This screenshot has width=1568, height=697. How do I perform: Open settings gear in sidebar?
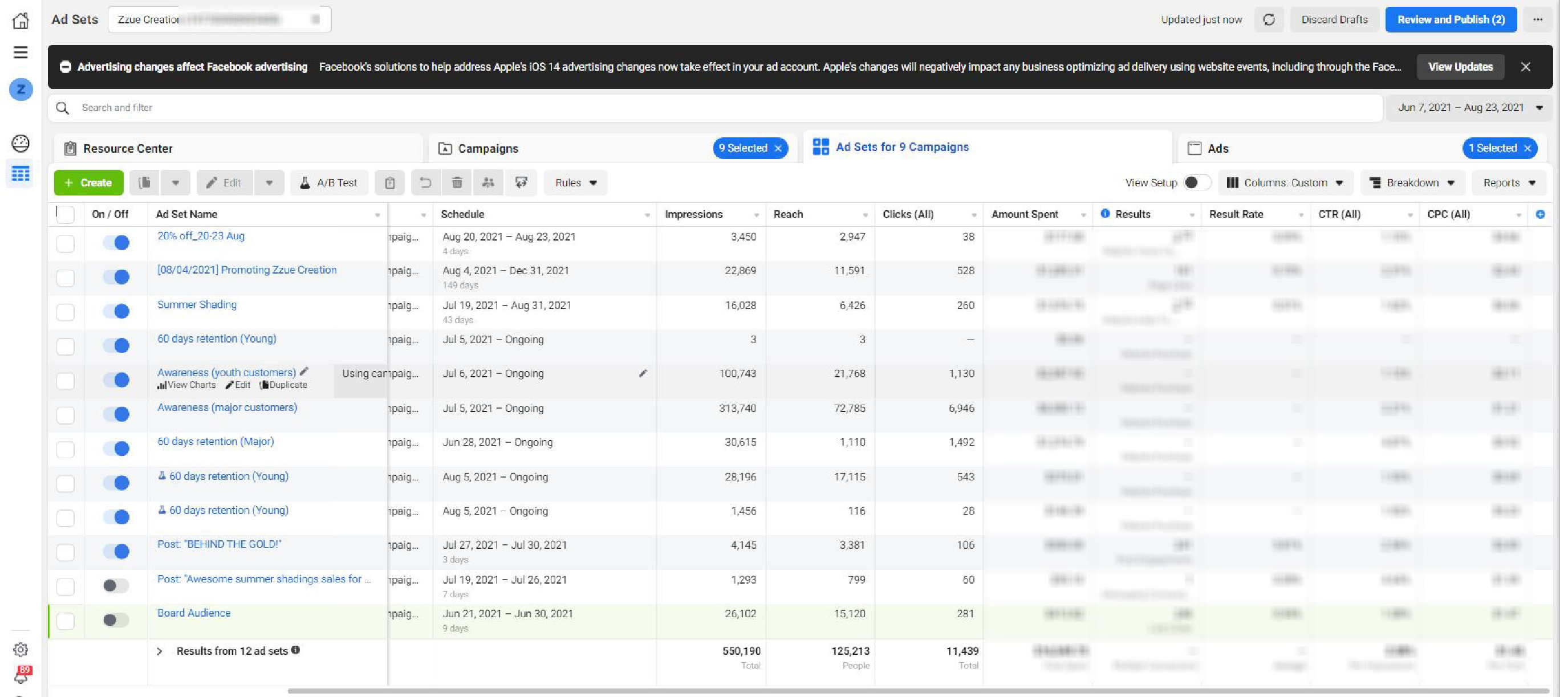point(21,649)
